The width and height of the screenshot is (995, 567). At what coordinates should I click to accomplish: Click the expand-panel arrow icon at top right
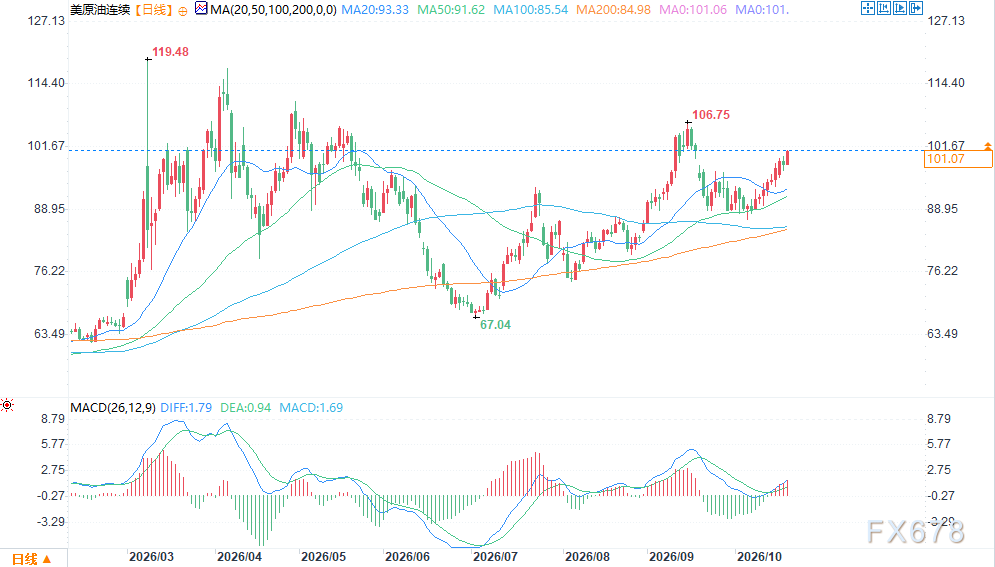tap(916, 8)
